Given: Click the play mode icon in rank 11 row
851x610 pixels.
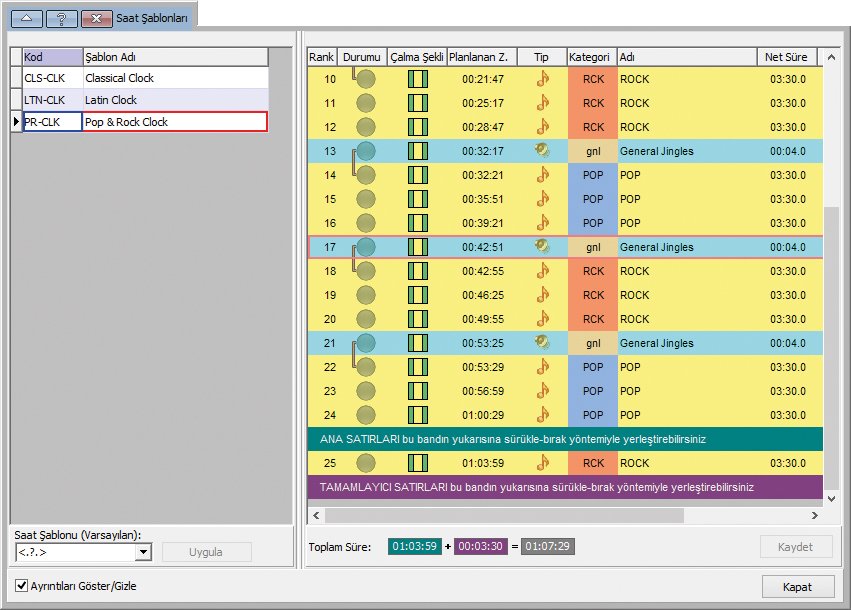Looking at the screenshot, I should pos(417,103).
